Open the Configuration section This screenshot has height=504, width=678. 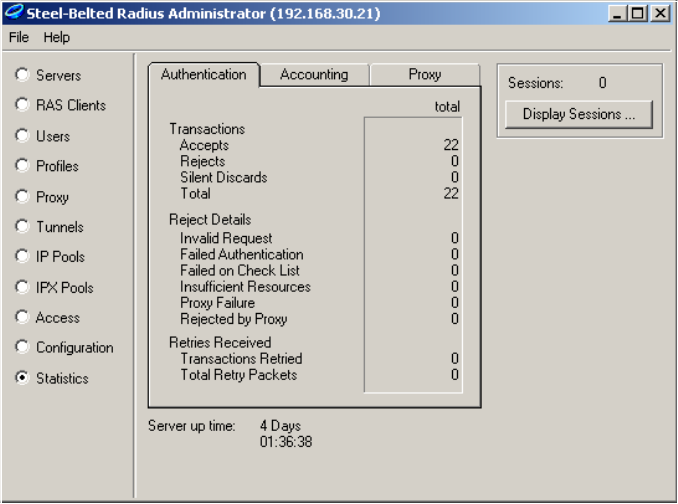[22, 347]
